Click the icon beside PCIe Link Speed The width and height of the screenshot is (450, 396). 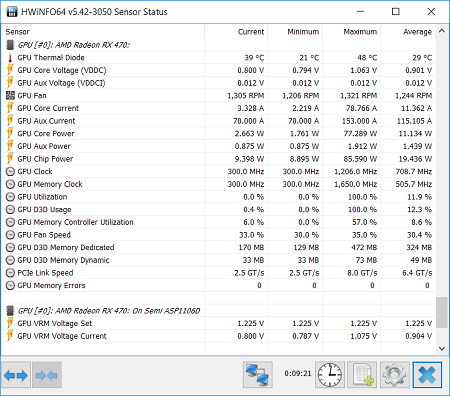point(10,273)
